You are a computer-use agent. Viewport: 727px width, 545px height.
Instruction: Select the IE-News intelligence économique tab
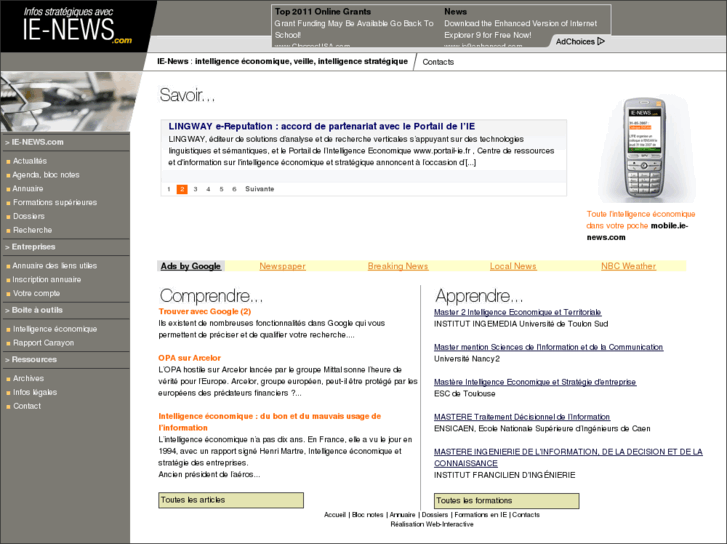[x=282, y=61]
